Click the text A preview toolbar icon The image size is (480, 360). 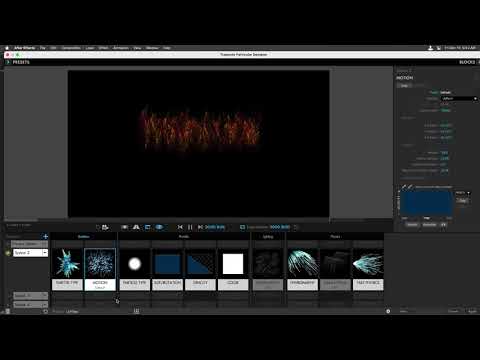136,227
